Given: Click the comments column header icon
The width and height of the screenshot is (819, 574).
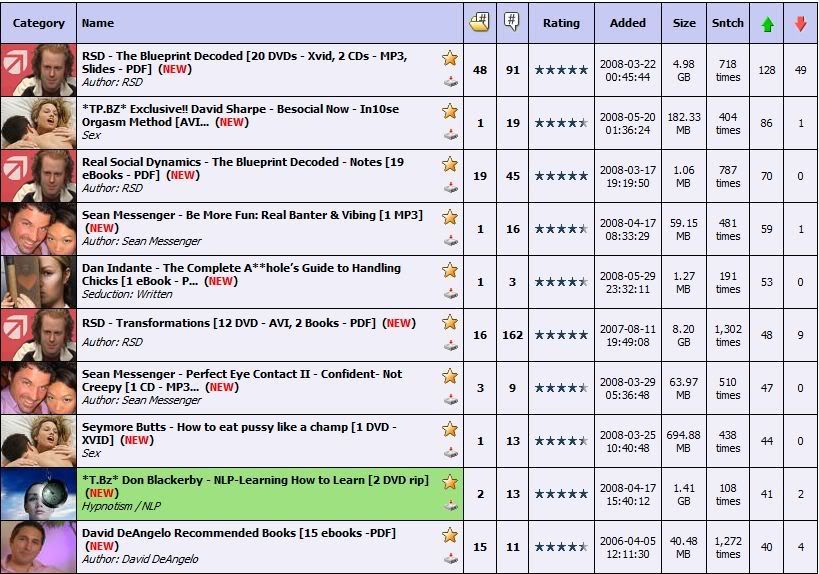Looking at the screenshot, I should pyautogui.click(x=512, y=22).
